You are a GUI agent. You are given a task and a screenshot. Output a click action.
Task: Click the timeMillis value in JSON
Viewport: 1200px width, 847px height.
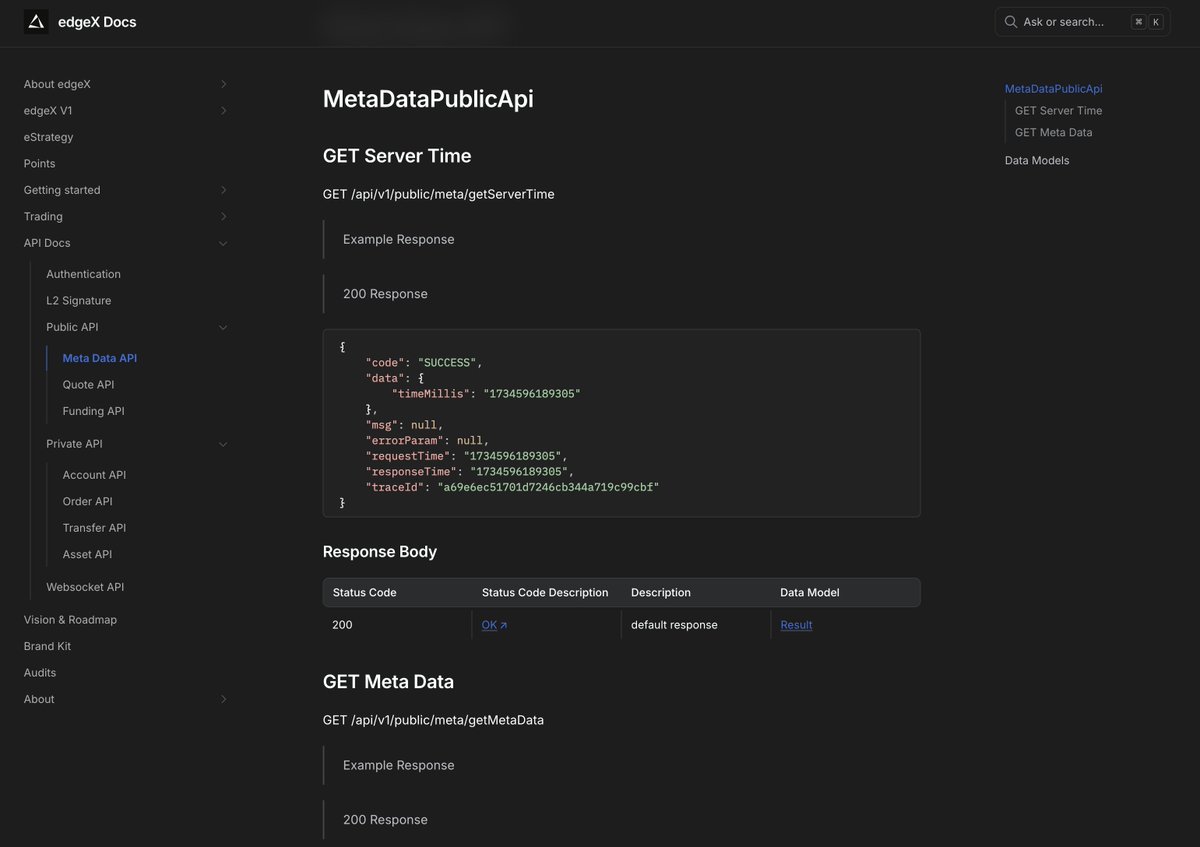tap(532, 394)
